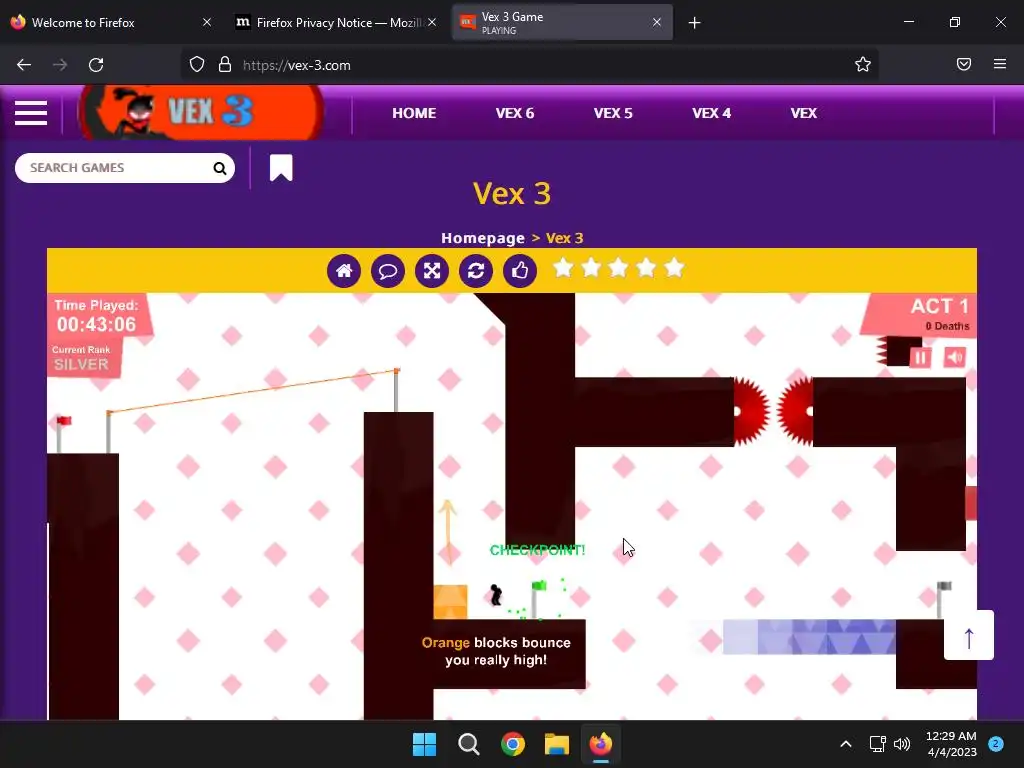Rate the game three stars

(618, 268)
